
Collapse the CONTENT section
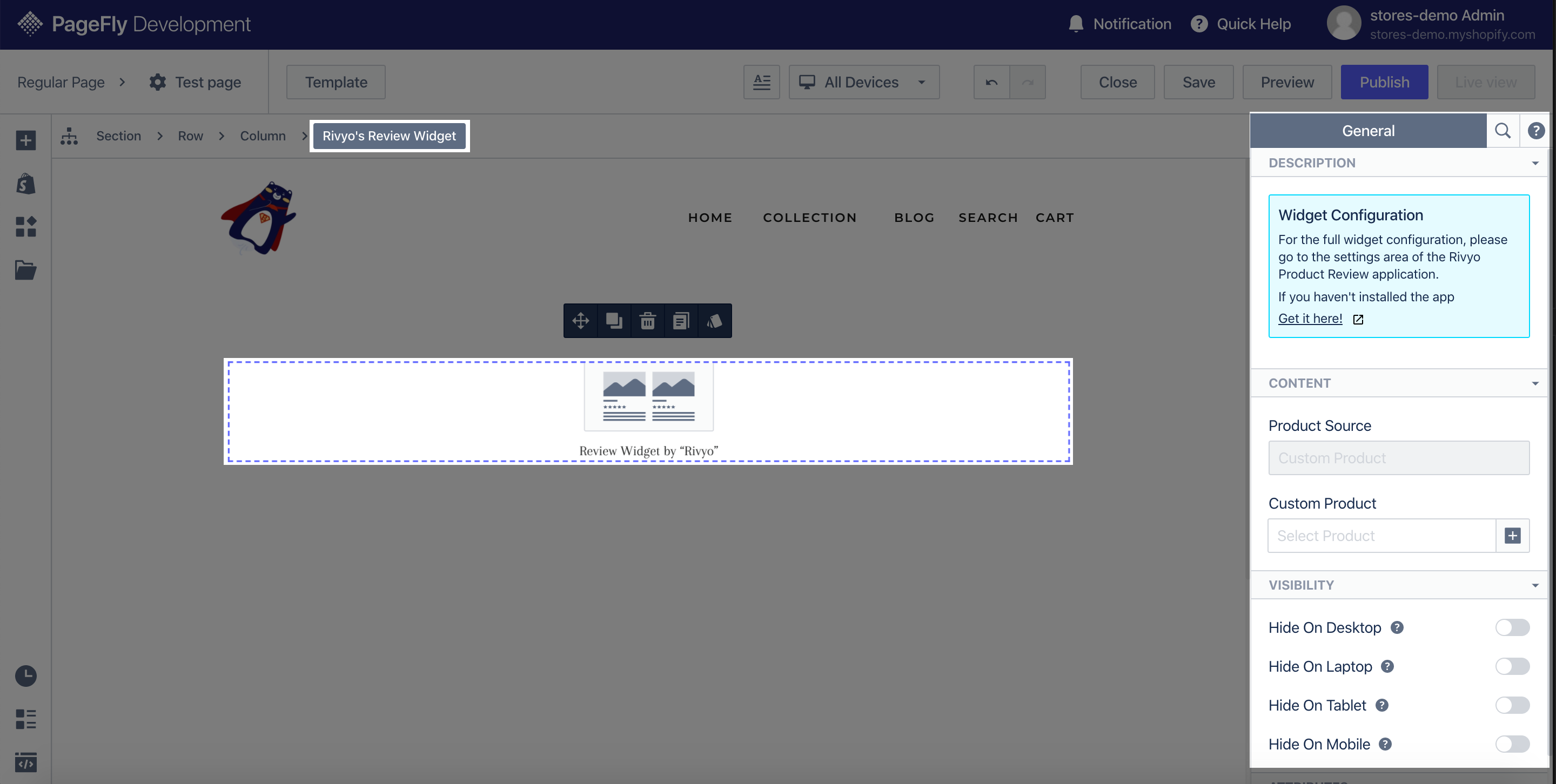(1399, 383)
